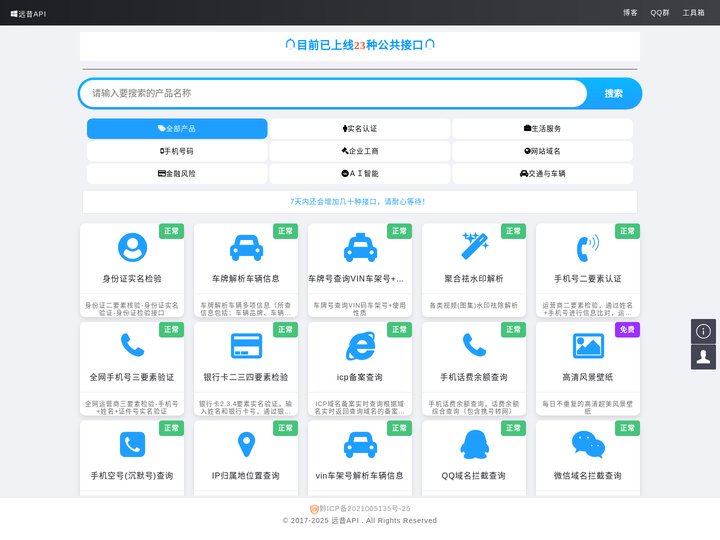Viewport: 720px width, 540px height.
Task: Click the user profile icon on right sidebar
Action: pyautogui.click(x=703, y=357)
